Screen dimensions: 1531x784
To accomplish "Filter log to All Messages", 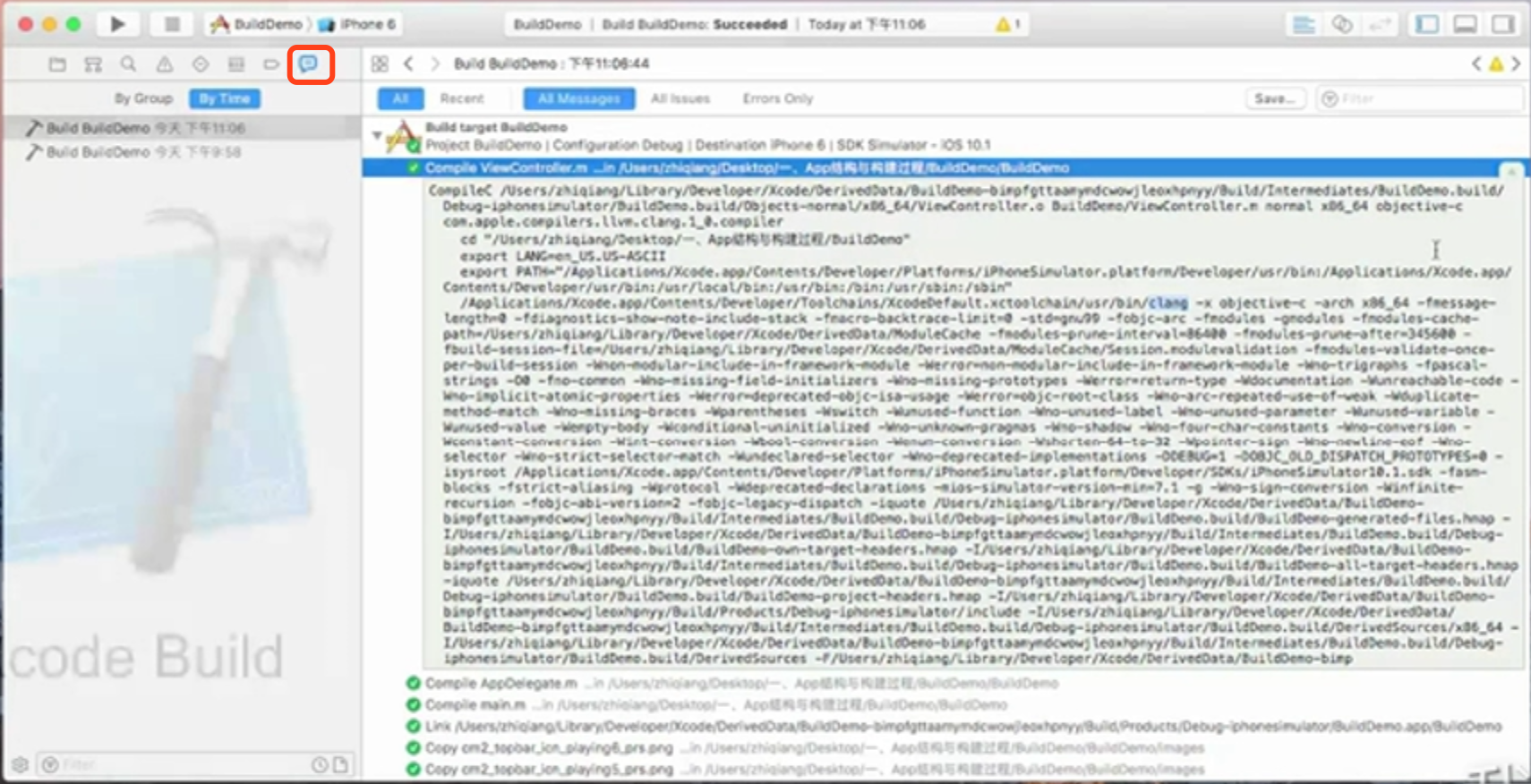I will coord(579,98).
